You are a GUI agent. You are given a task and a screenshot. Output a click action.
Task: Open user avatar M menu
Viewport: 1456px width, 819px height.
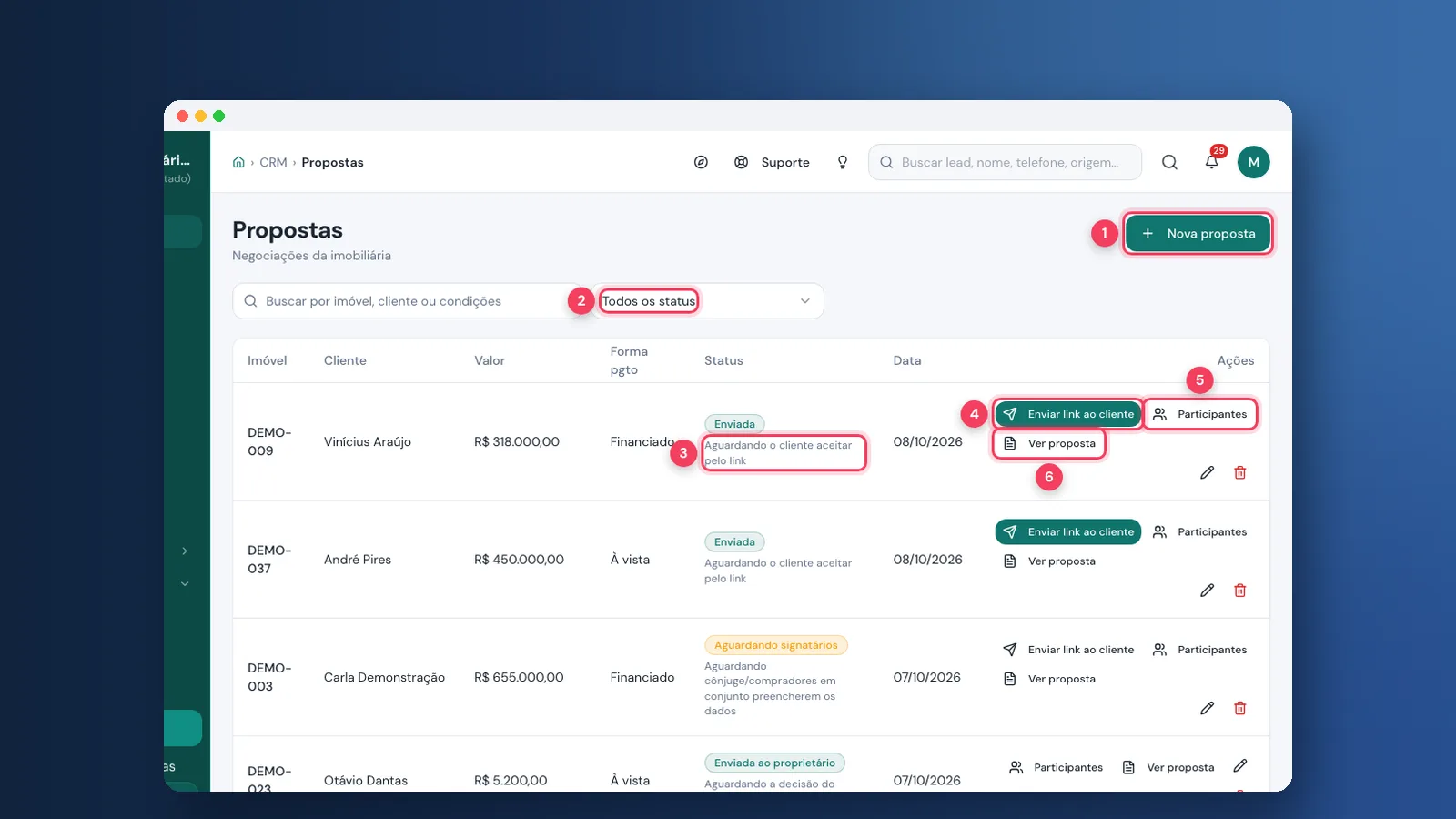[1254, 162]
